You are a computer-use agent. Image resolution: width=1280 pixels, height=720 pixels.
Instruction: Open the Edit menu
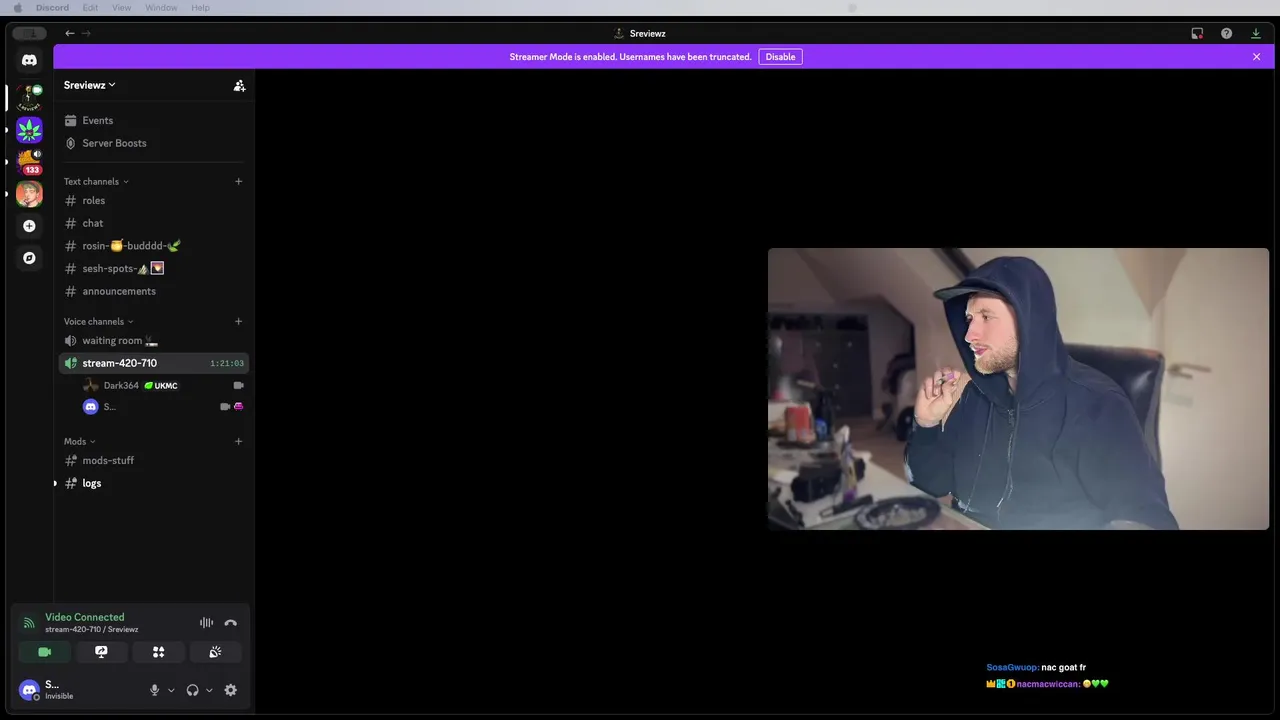[x=90, y=8]
